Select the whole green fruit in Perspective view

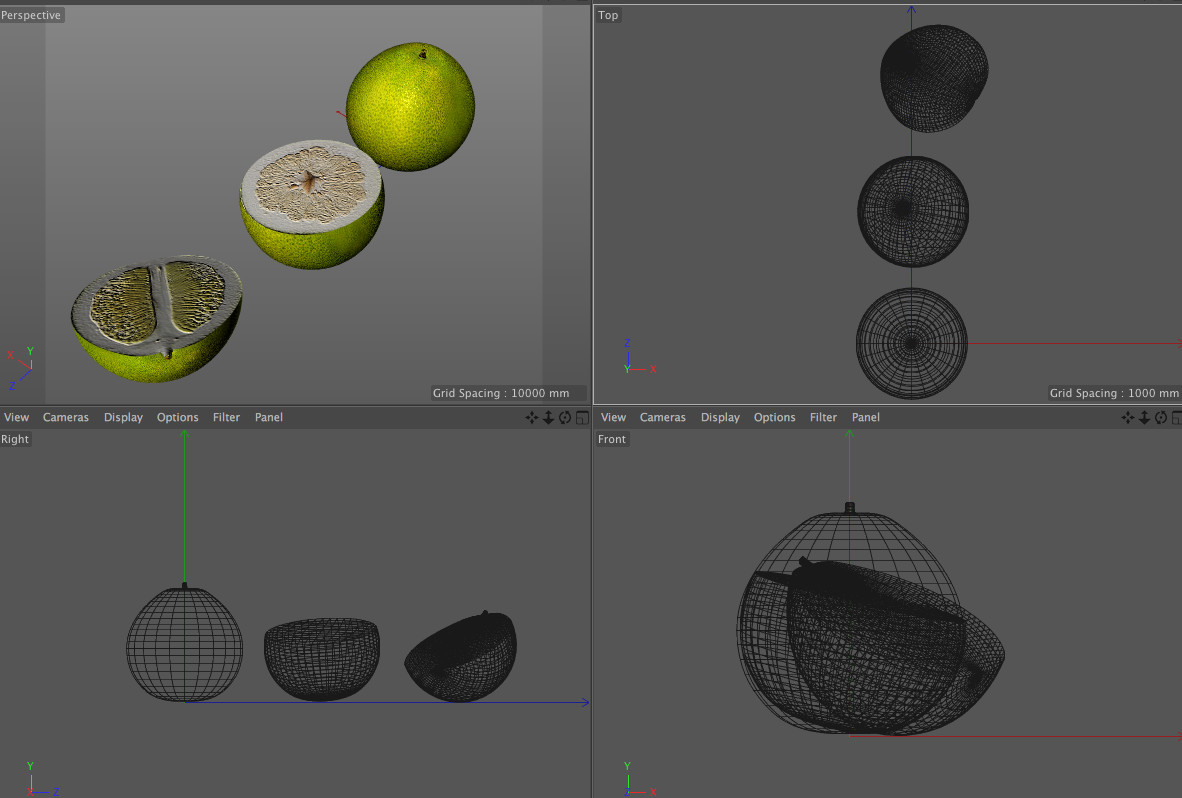(411, 106)
